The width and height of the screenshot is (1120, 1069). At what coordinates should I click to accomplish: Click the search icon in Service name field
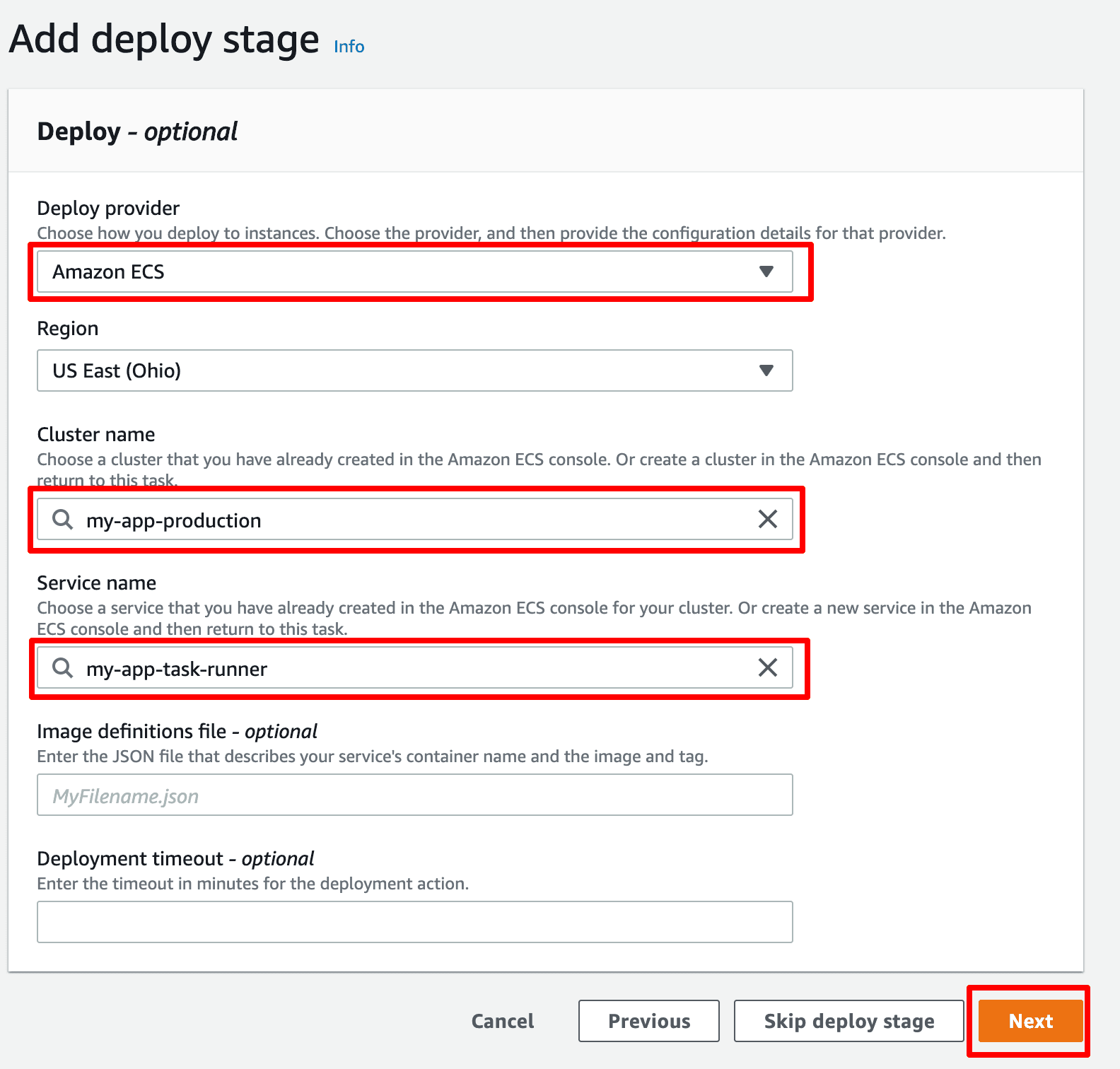(x=62, y=667)
